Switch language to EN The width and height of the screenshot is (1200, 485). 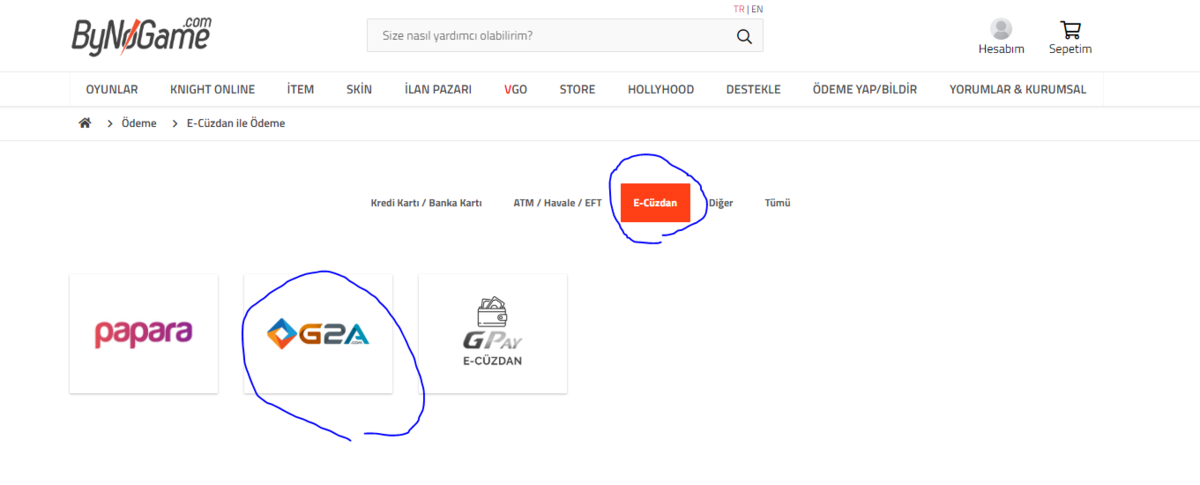[x=757, y=9]
